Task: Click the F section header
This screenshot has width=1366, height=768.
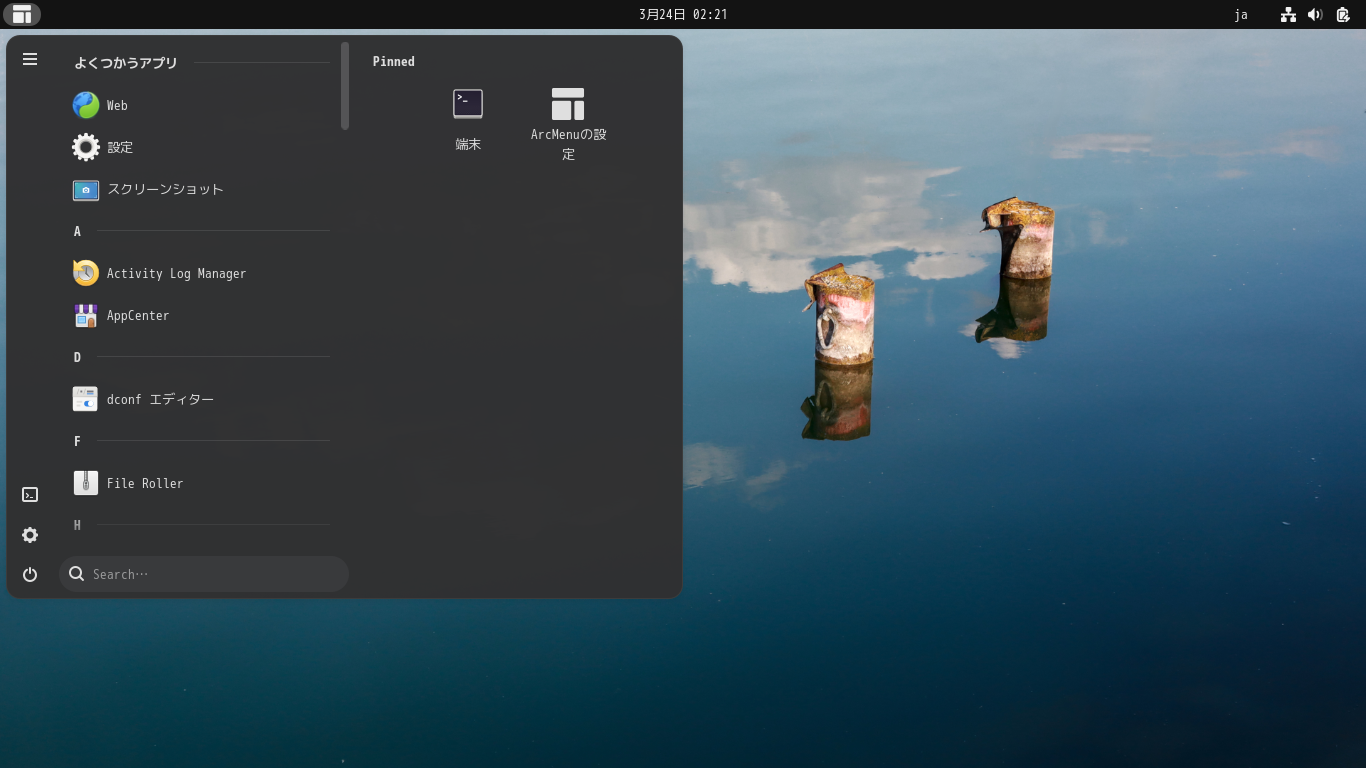Action: pos(77,441)
